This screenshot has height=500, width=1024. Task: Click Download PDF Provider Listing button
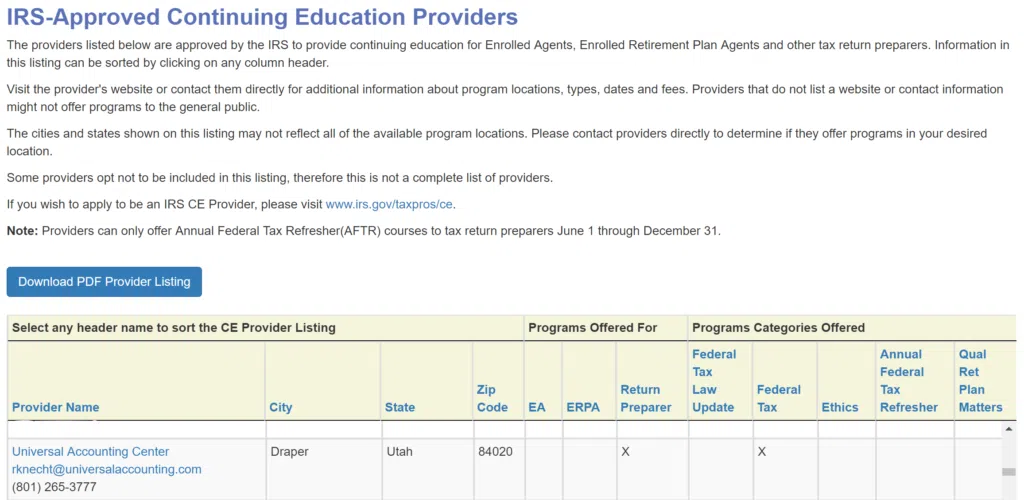pyautogui.click(x=104, y=282)
